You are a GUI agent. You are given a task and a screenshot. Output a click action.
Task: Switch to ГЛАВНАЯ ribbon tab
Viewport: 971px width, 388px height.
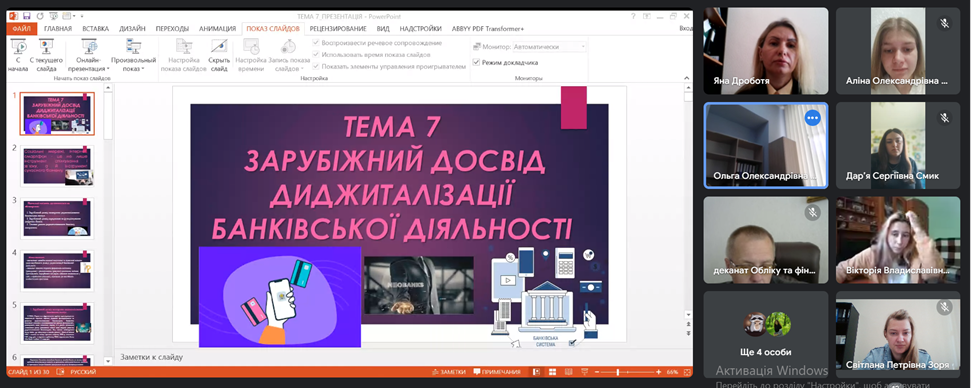[x=58, y=28]
